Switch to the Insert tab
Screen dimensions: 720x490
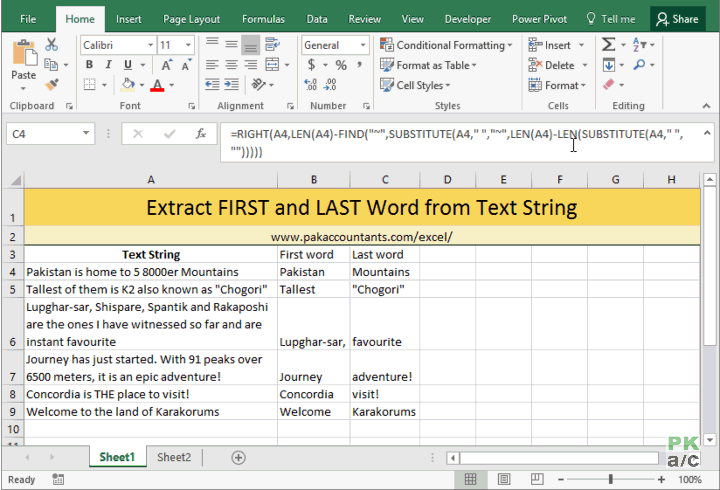pyautogui.click(x=129, y=19)
